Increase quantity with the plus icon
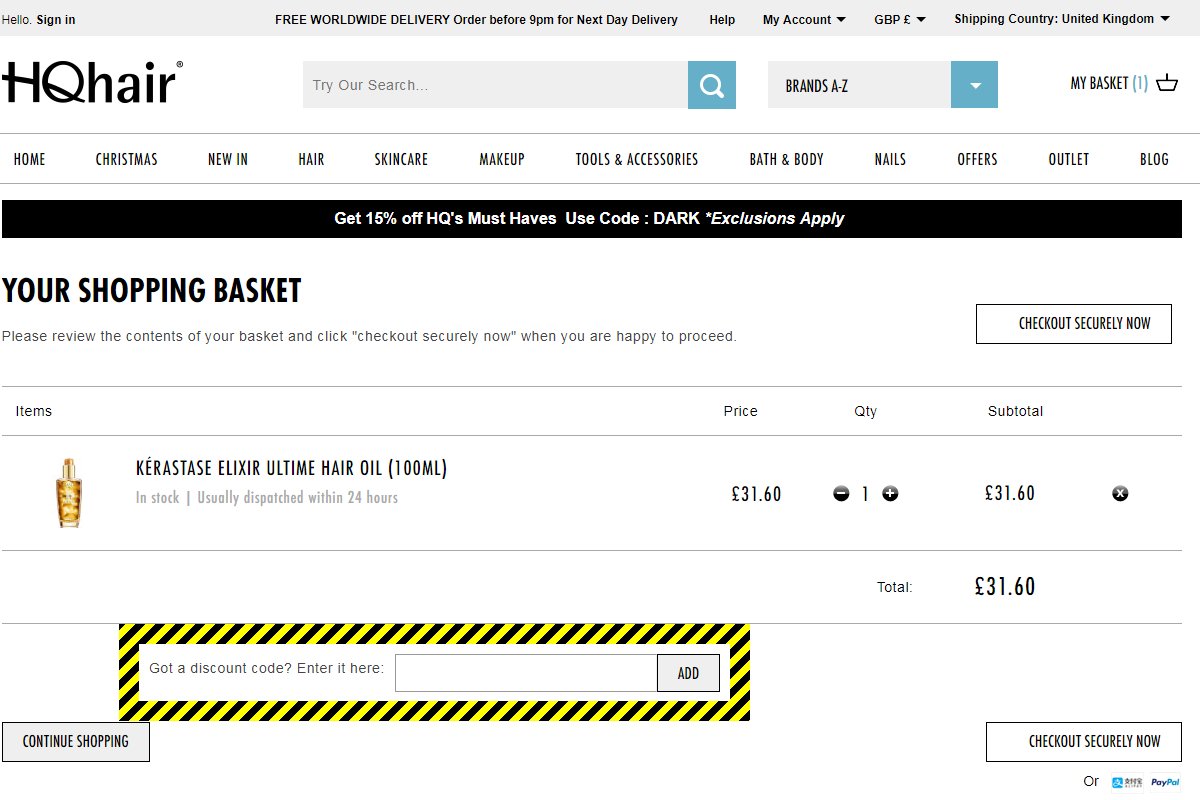1200x800 pixels. click(x=889, y=493)
